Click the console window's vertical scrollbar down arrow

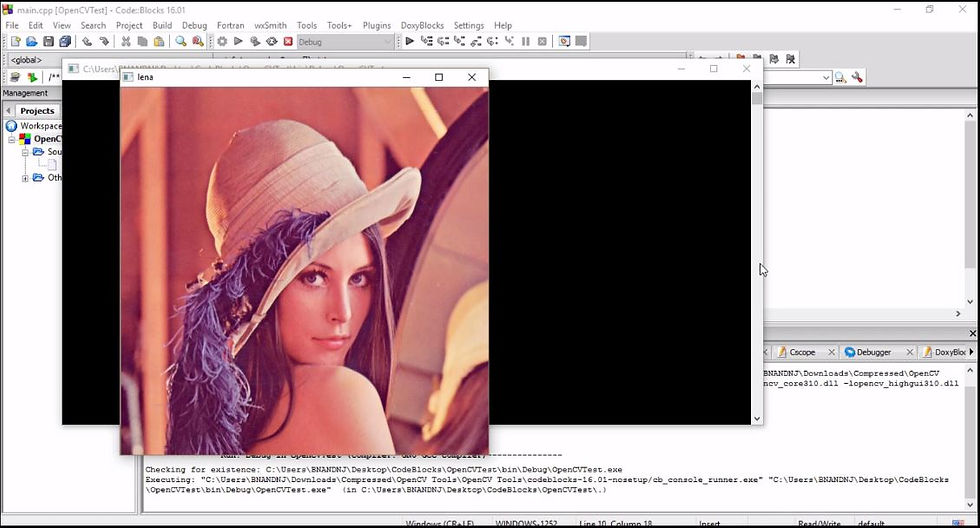click(757, 419)
